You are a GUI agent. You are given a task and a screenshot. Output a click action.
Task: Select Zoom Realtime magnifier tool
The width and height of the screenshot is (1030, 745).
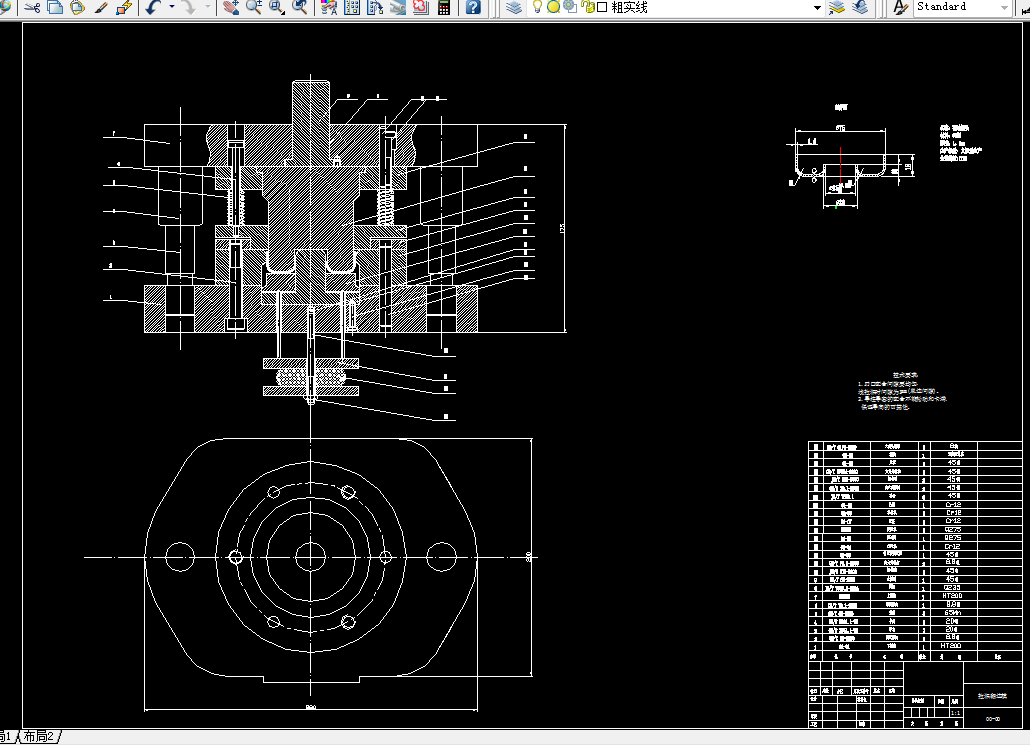[254, 7]
